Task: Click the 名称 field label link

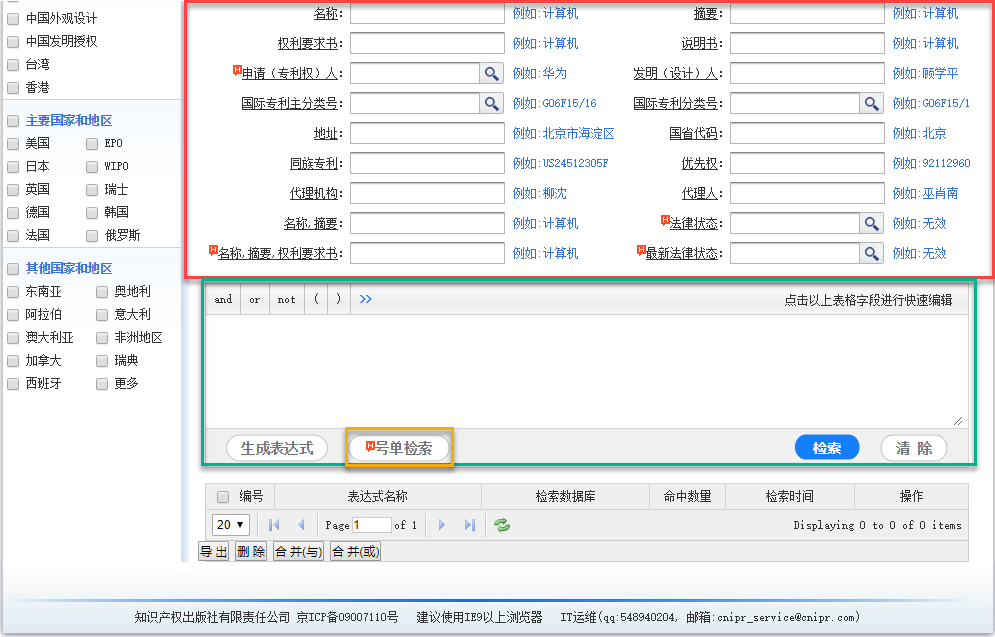Action: 326,13
